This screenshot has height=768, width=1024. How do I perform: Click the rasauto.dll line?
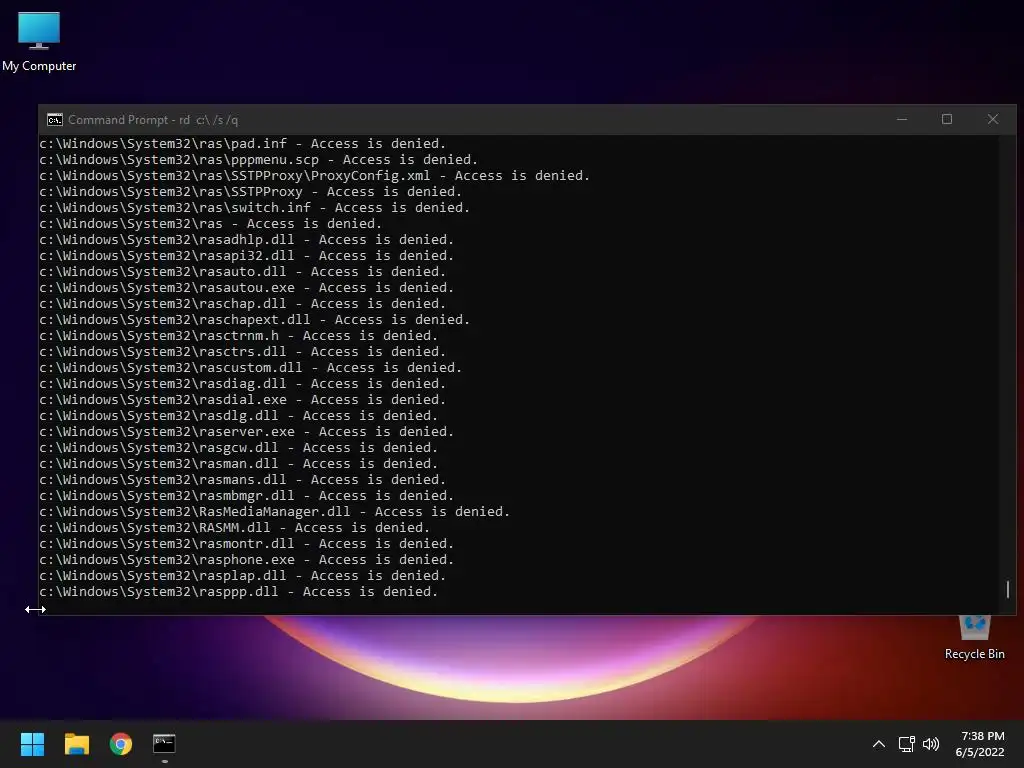pos(242,272)
